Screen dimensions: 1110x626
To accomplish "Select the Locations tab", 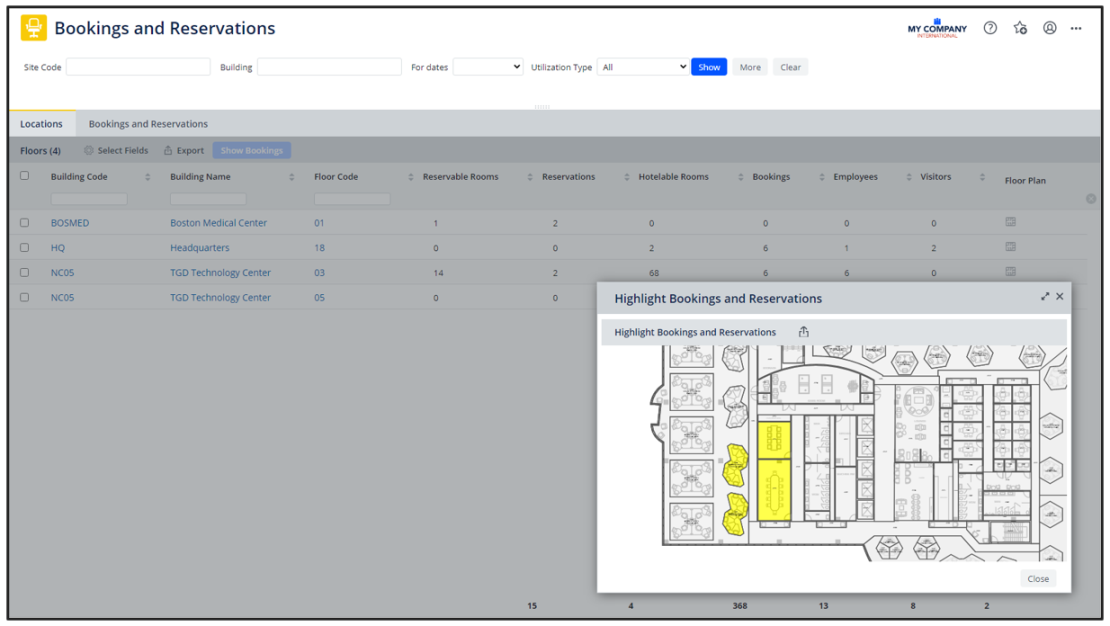I will coord(41,124).
